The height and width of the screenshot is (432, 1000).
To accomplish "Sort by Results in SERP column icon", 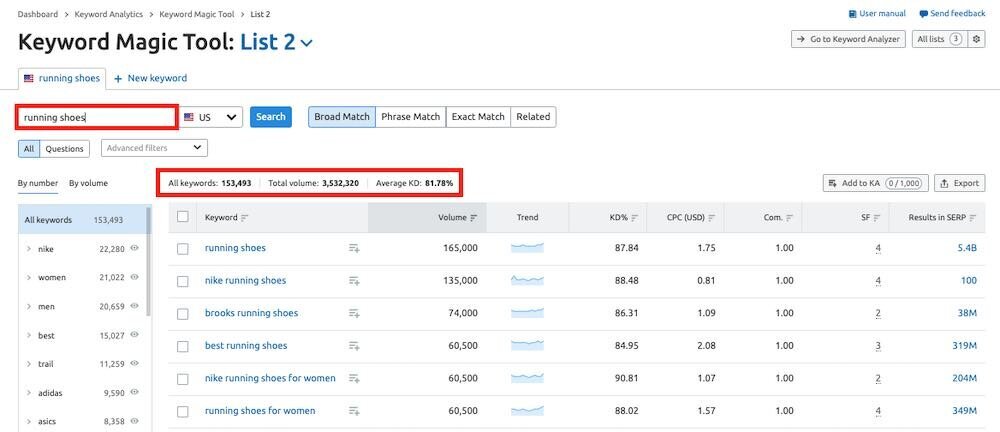I will point(973,218).
